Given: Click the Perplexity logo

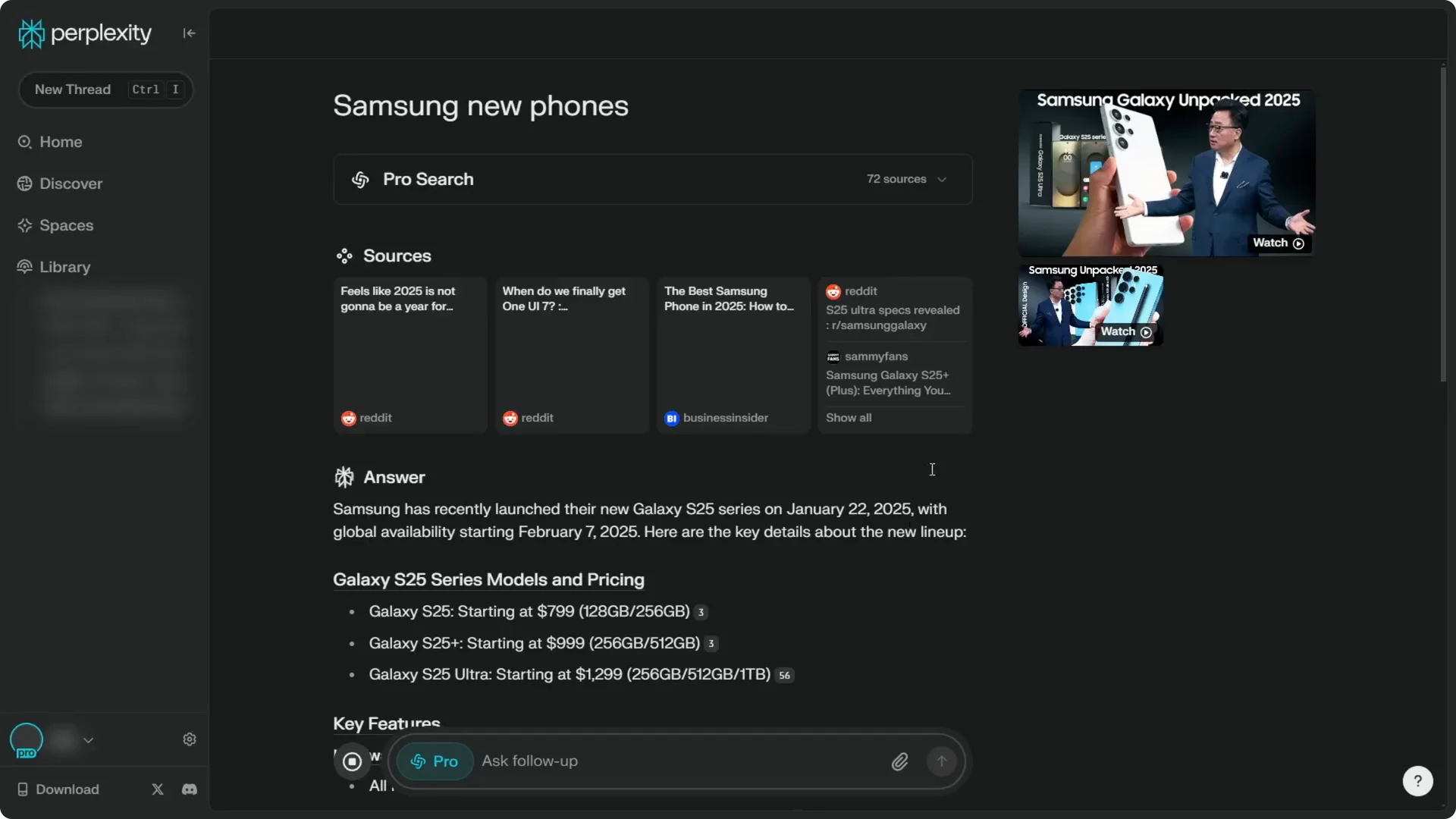Looking at the screenshot, I should 85,33.
